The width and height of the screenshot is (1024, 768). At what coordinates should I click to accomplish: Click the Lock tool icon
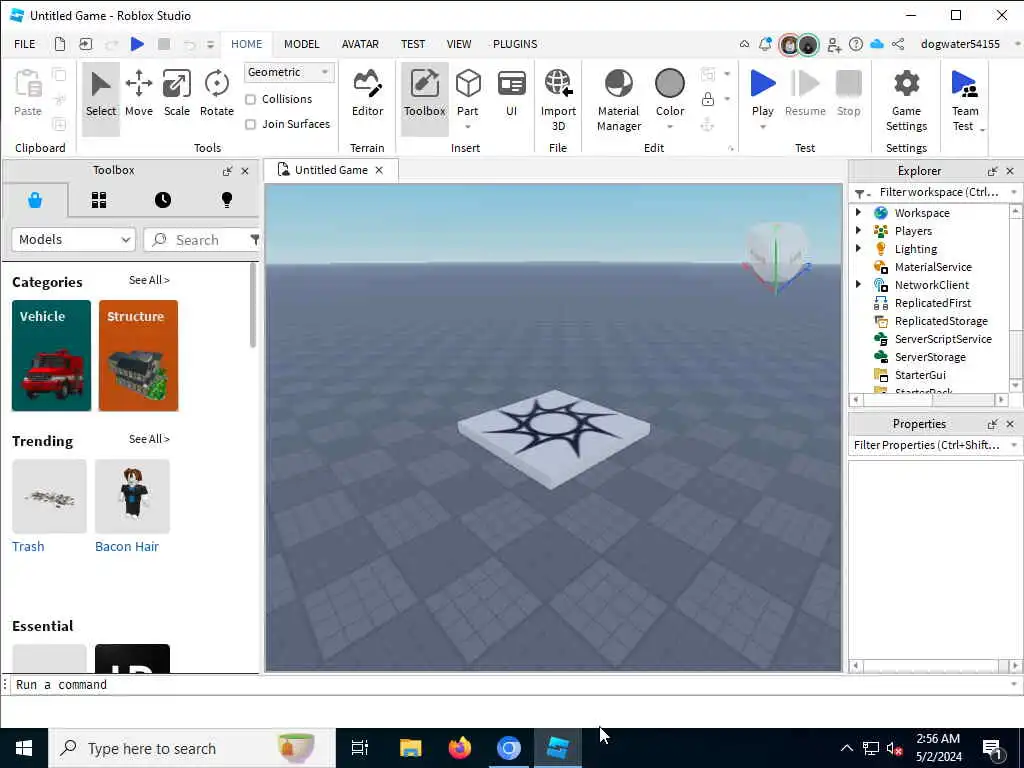pyautogui.click(x=707, y=99)
